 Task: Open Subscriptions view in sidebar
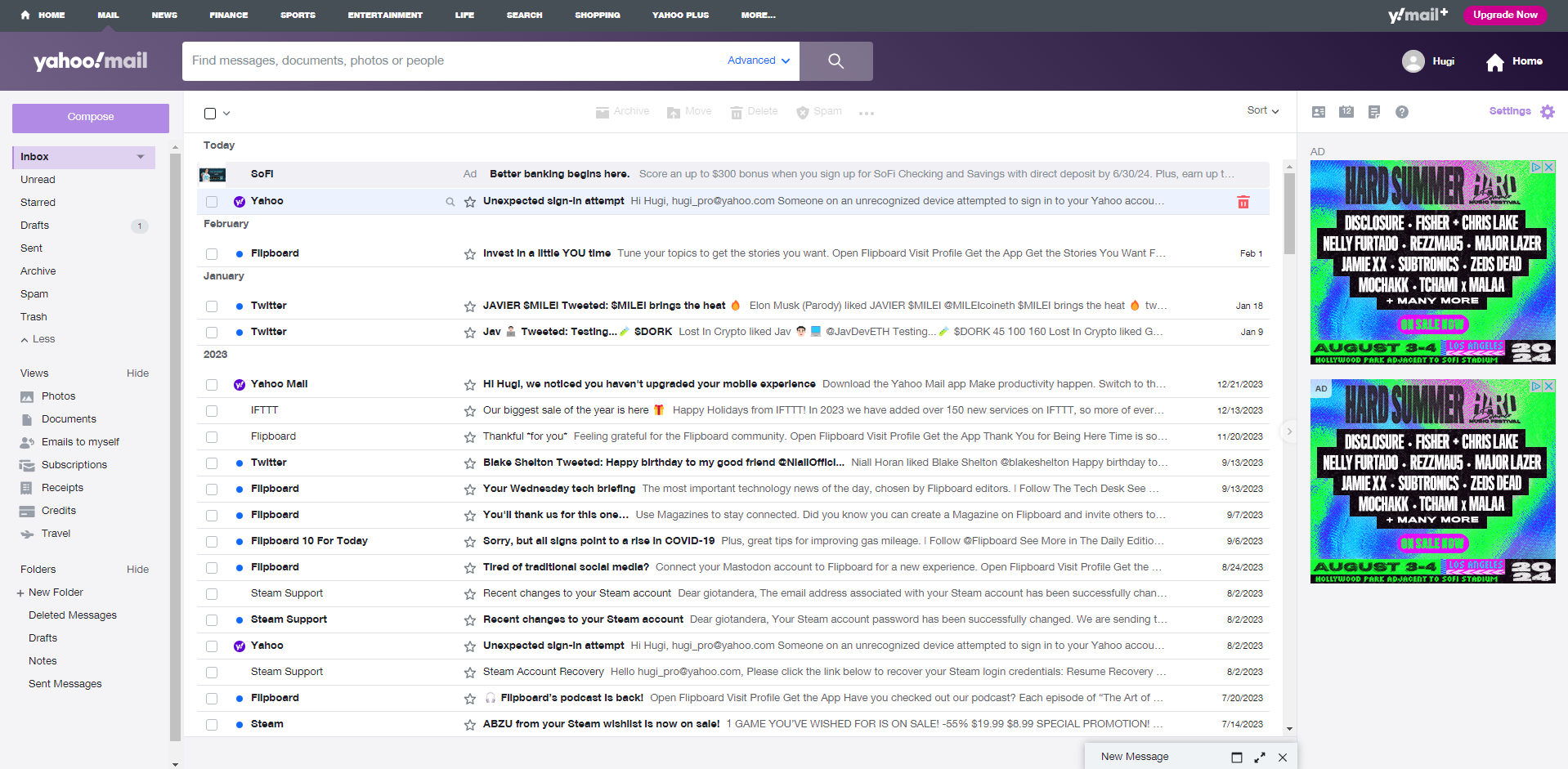coord(74,465)
